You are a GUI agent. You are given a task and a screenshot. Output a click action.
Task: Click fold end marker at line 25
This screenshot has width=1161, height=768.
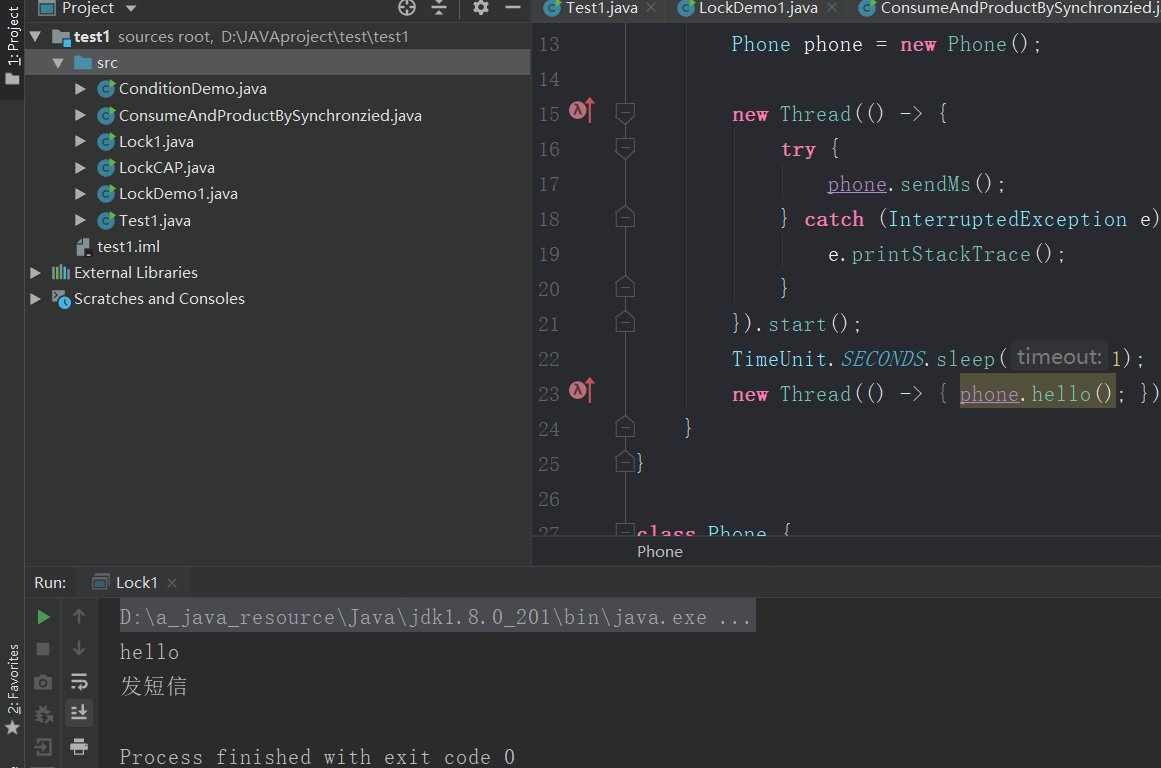(x=625, y=461)
